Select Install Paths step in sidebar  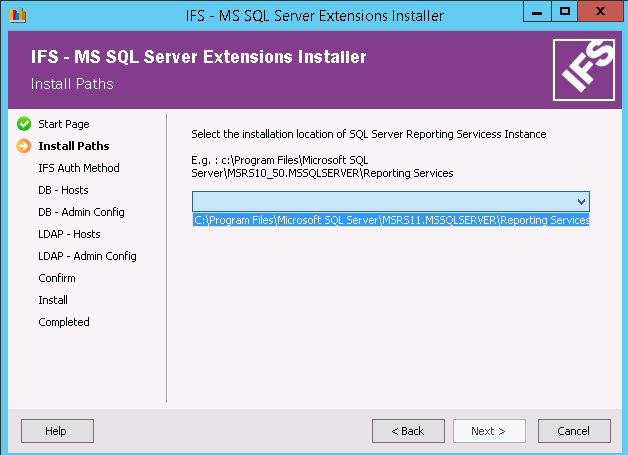73,146
